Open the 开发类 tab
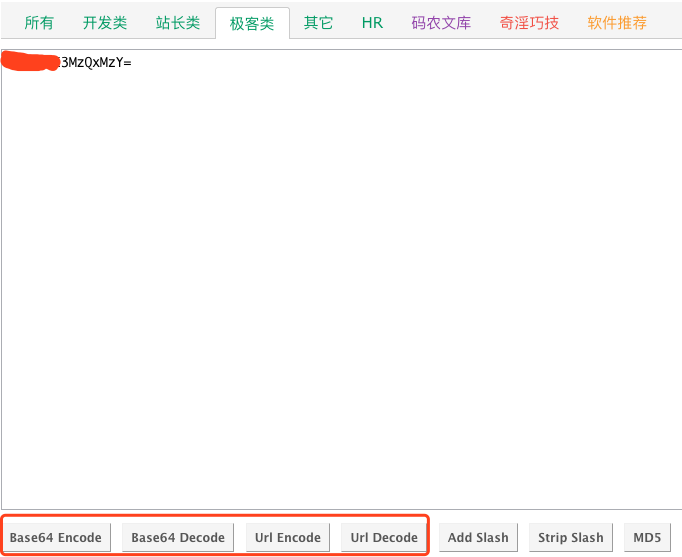Viewport: 682px width, 557px height. [x=105, y=23]
